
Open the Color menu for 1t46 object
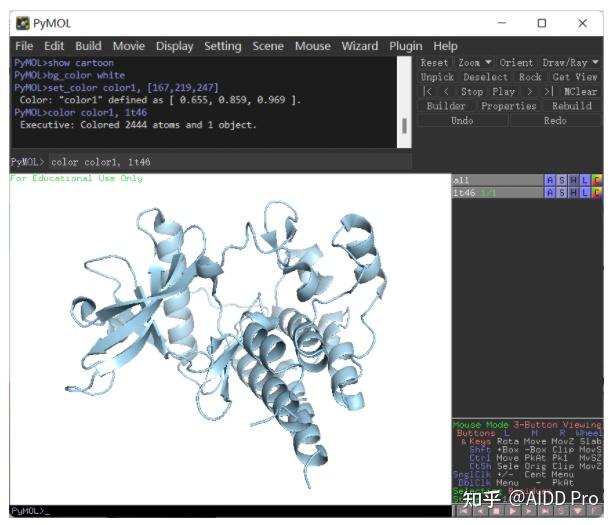point(597,193)
